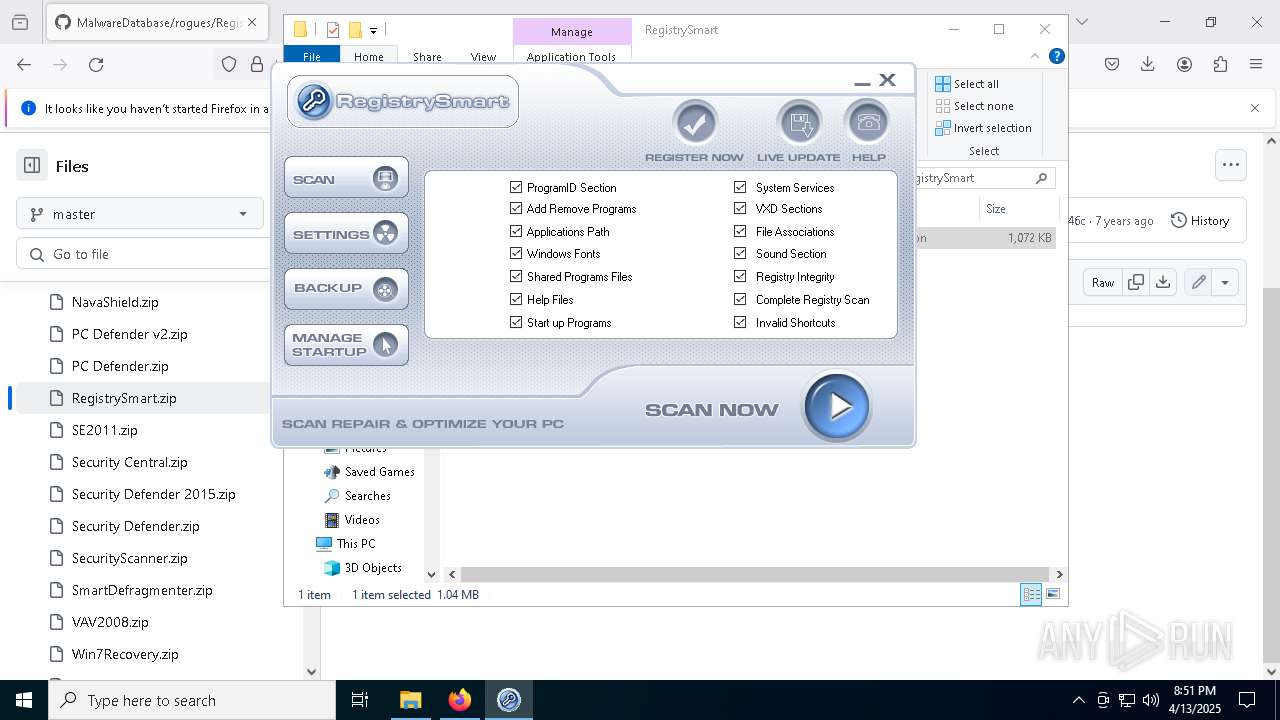Open master branch dropdown on GitHub

click(x=140, y=214)
